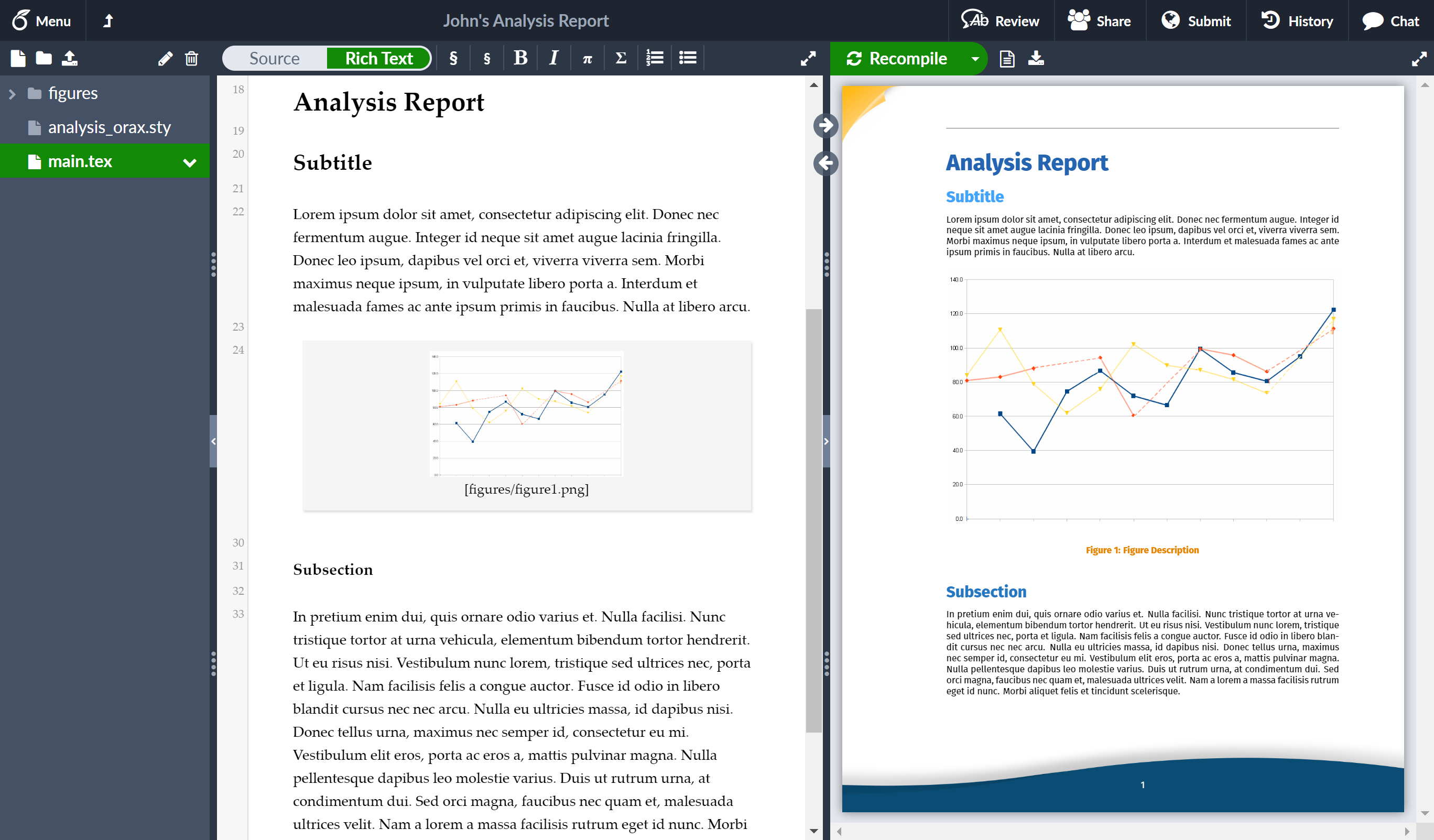Screen dimensions: 1434x840
Task: Expand the Recompile dropdown arrow
Action: pos(974,58)
